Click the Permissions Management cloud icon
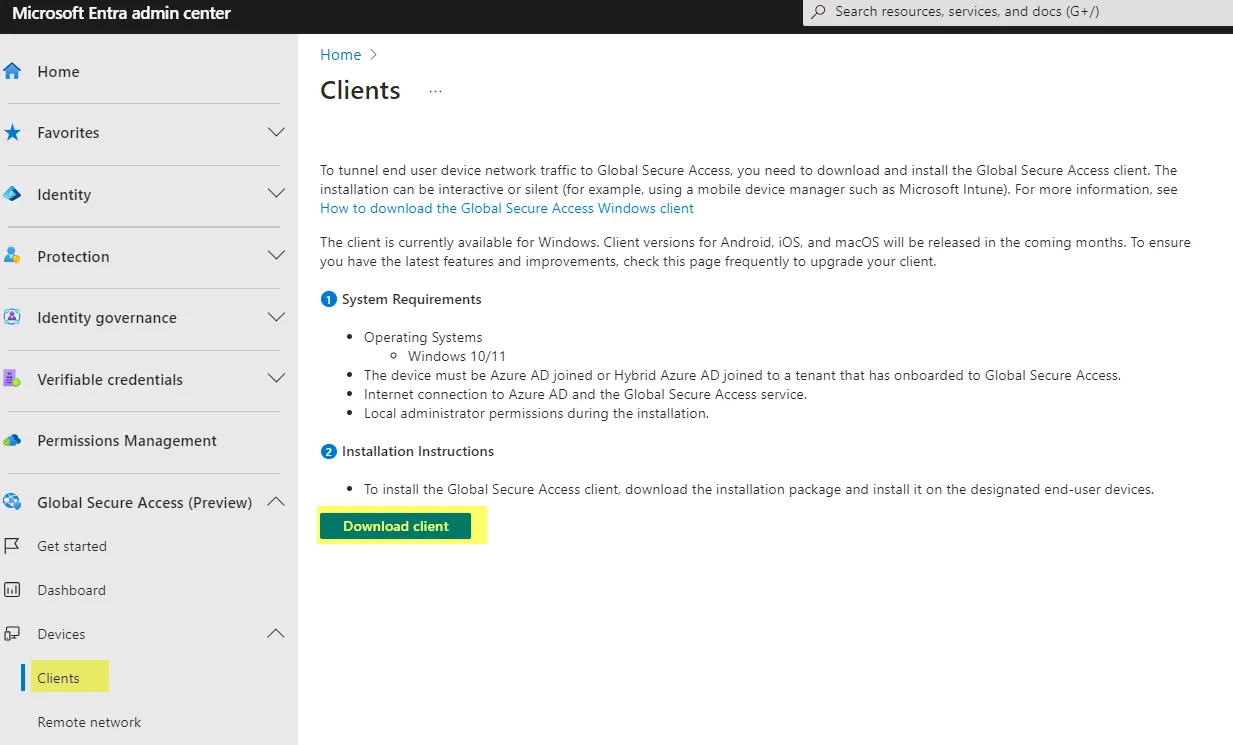Screen dimensions: 1233x745 [12, 440]
